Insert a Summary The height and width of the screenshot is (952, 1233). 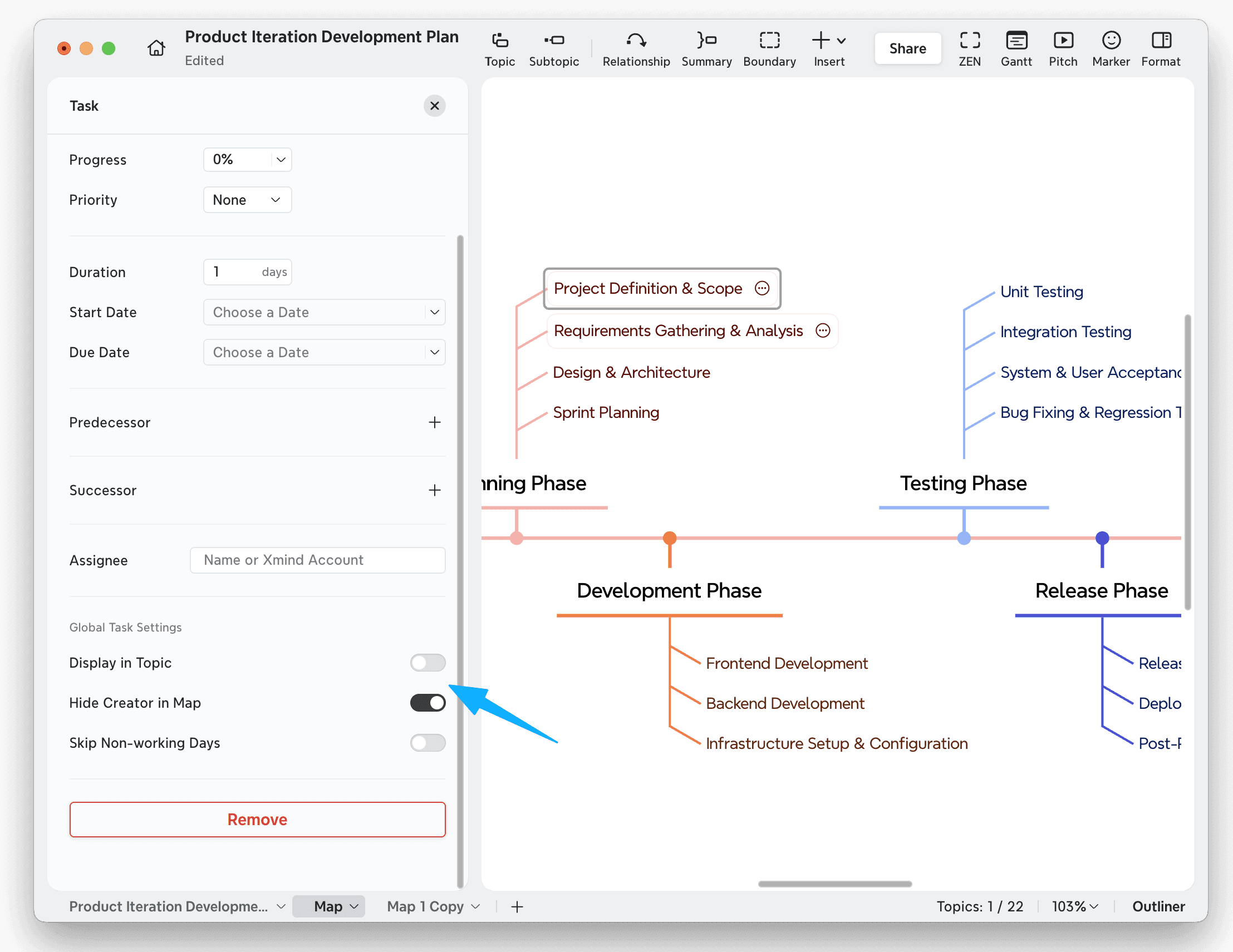706,48
